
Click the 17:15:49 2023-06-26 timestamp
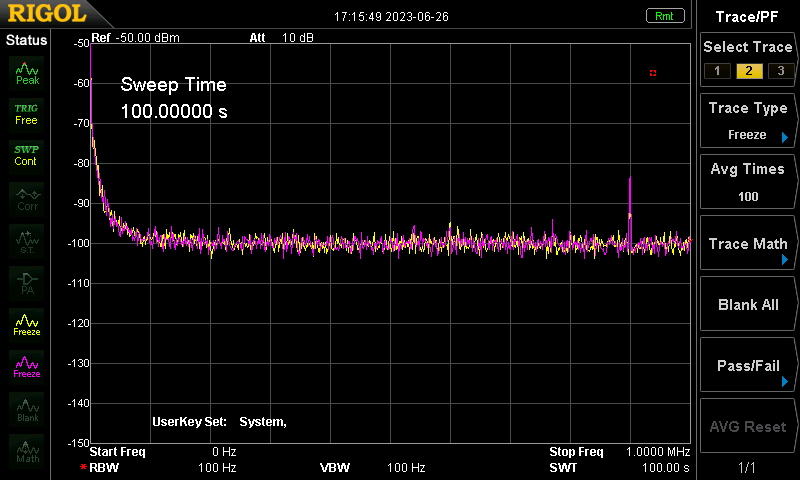[x=391, y=17]
